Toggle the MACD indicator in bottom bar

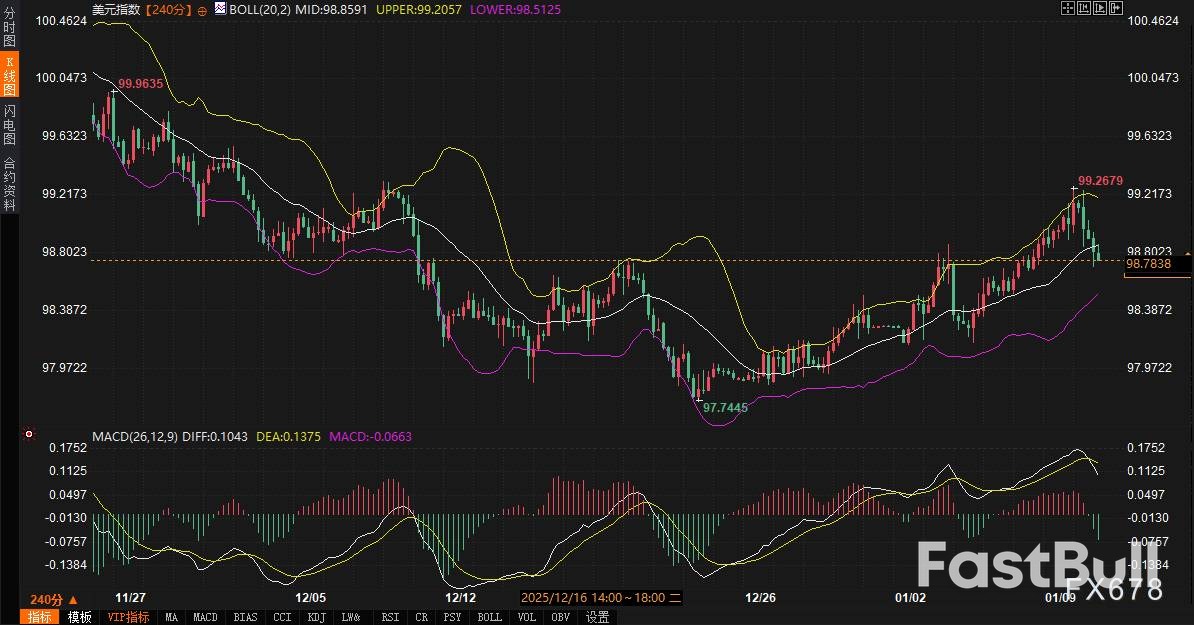[x=205, y=617]
